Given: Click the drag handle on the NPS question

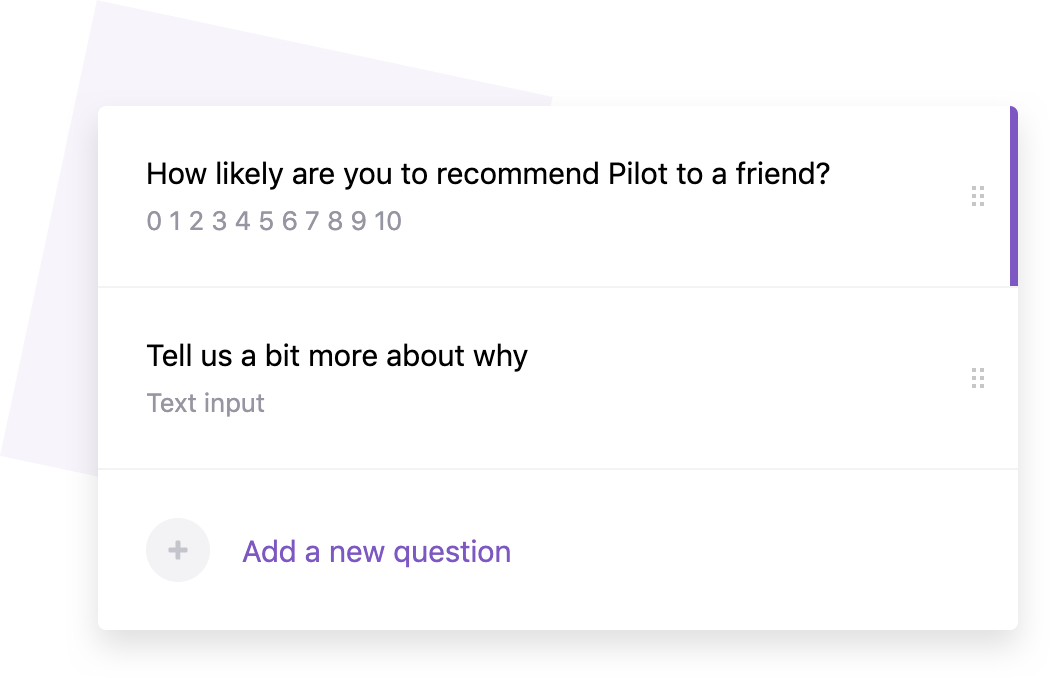Looking at the screenshot, I should [x=978, y=196].
